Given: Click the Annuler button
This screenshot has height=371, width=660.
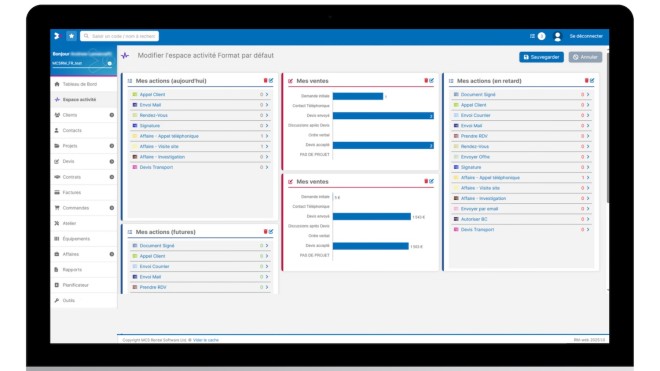Looking at the screenshot, I should pos(585,57).
